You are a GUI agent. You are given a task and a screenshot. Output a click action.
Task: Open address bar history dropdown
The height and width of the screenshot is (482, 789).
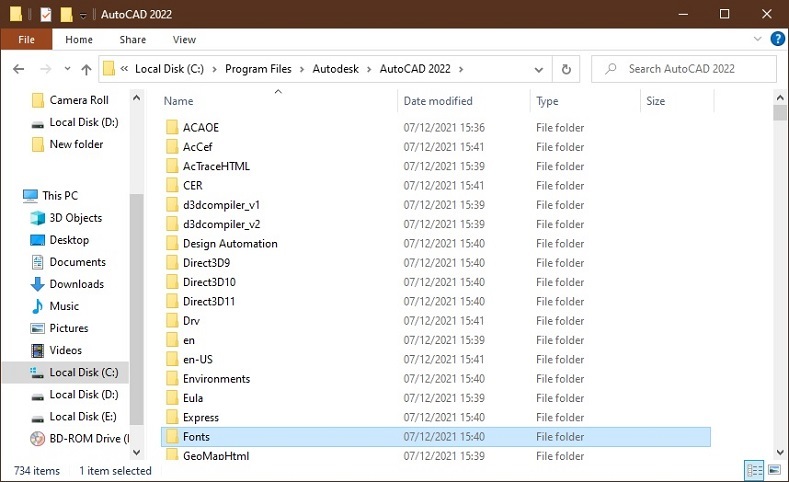pyautogui.click(x=538, y=69)
